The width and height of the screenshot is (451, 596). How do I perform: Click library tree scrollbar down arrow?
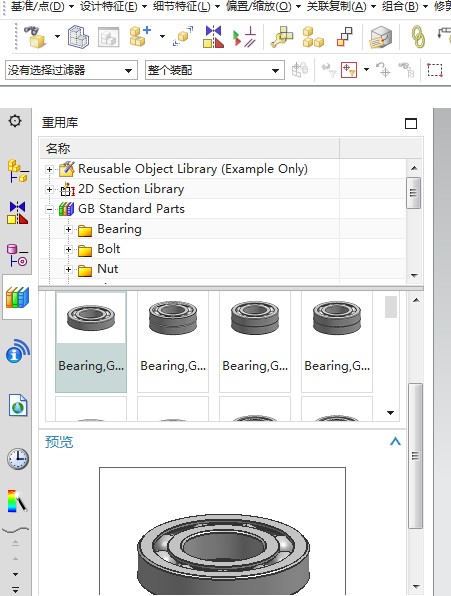pyautogui.click(x=414, y=275)
